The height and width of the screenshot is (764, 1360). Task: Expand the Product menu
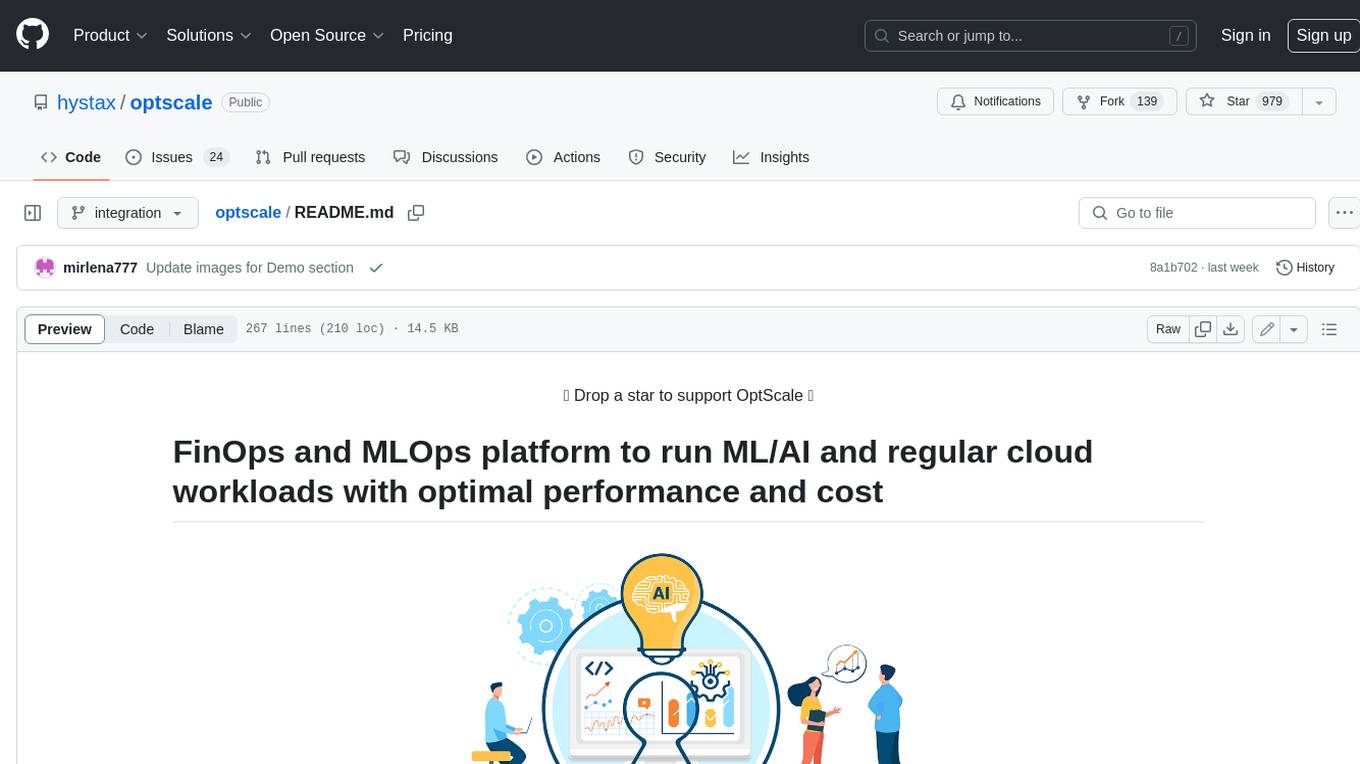[110, 35]
